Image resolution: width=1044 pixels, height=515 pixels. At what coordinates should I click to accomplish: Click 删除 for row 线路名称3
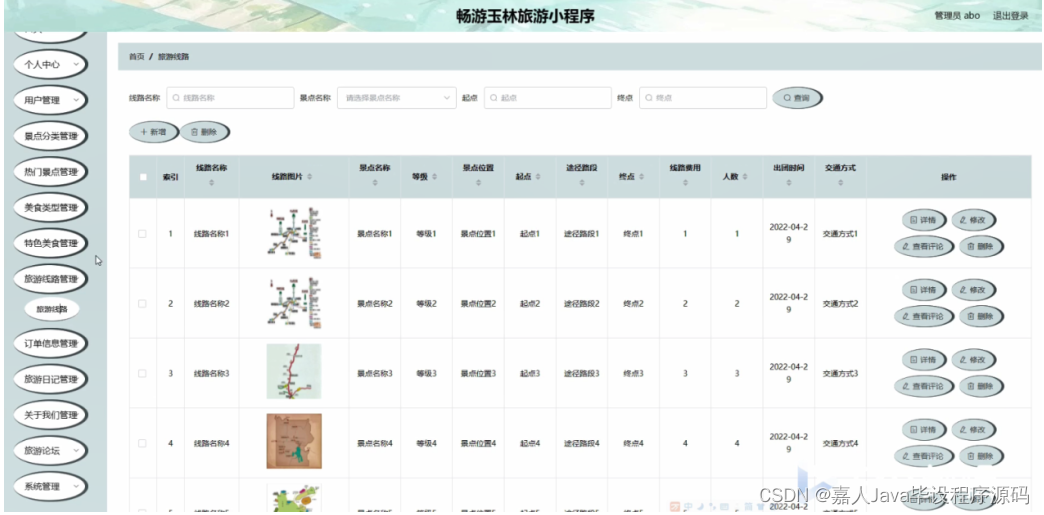(981, 386)
